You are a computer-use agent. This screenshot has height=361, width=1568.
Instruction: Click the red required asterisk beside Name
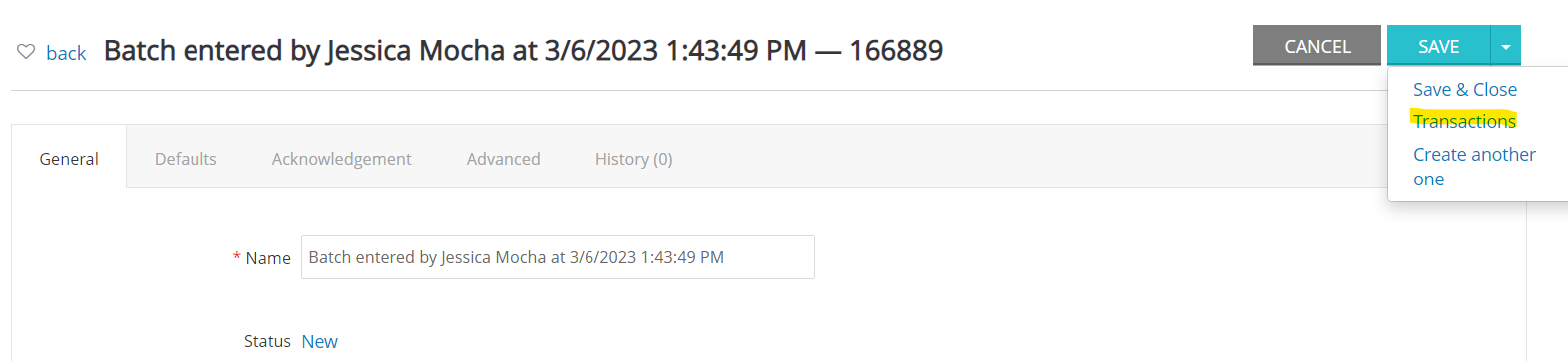tap(236, 258)
